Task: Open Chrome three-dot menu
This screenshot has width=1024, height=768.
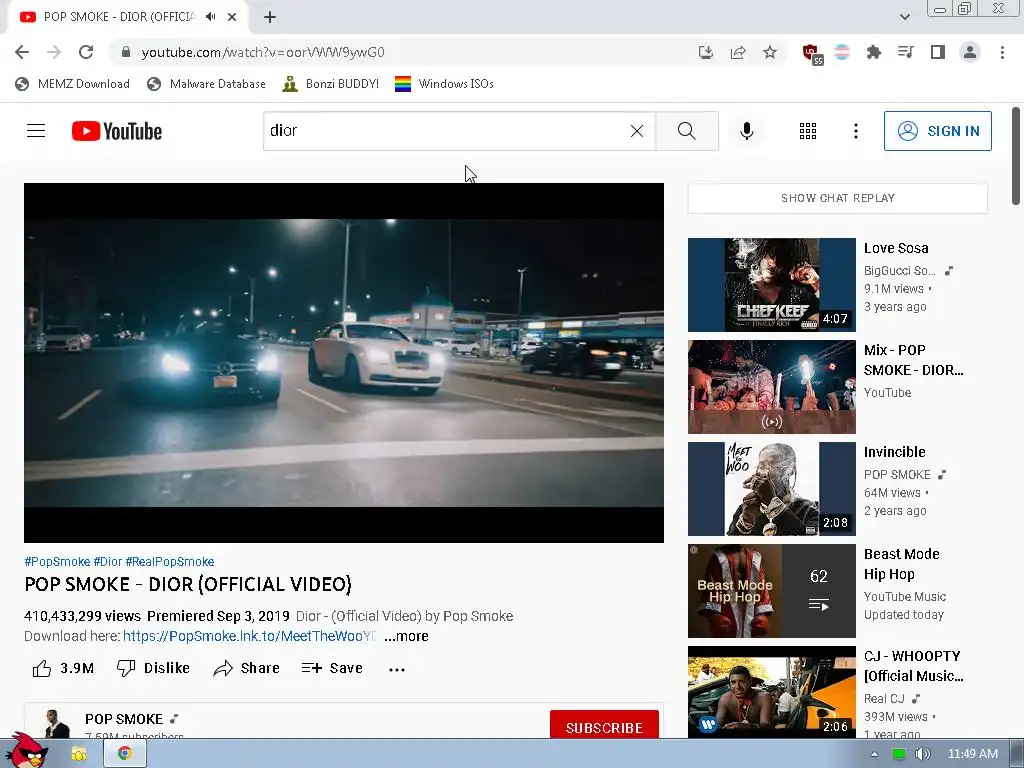Action: (x=1002, y=52)
